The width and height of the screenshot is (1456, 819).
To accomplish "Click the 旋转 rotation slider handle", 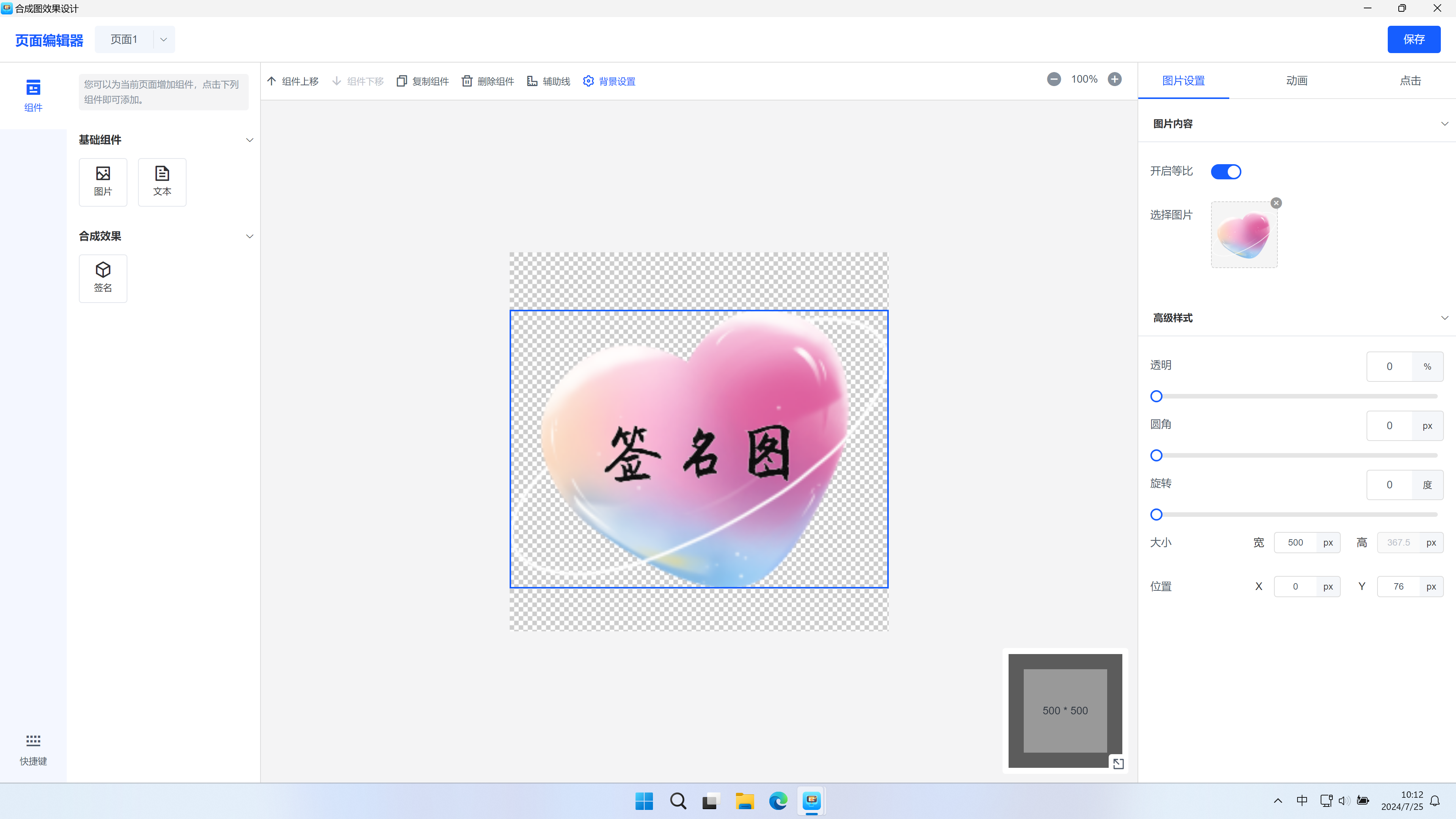I will (1156, 515).
